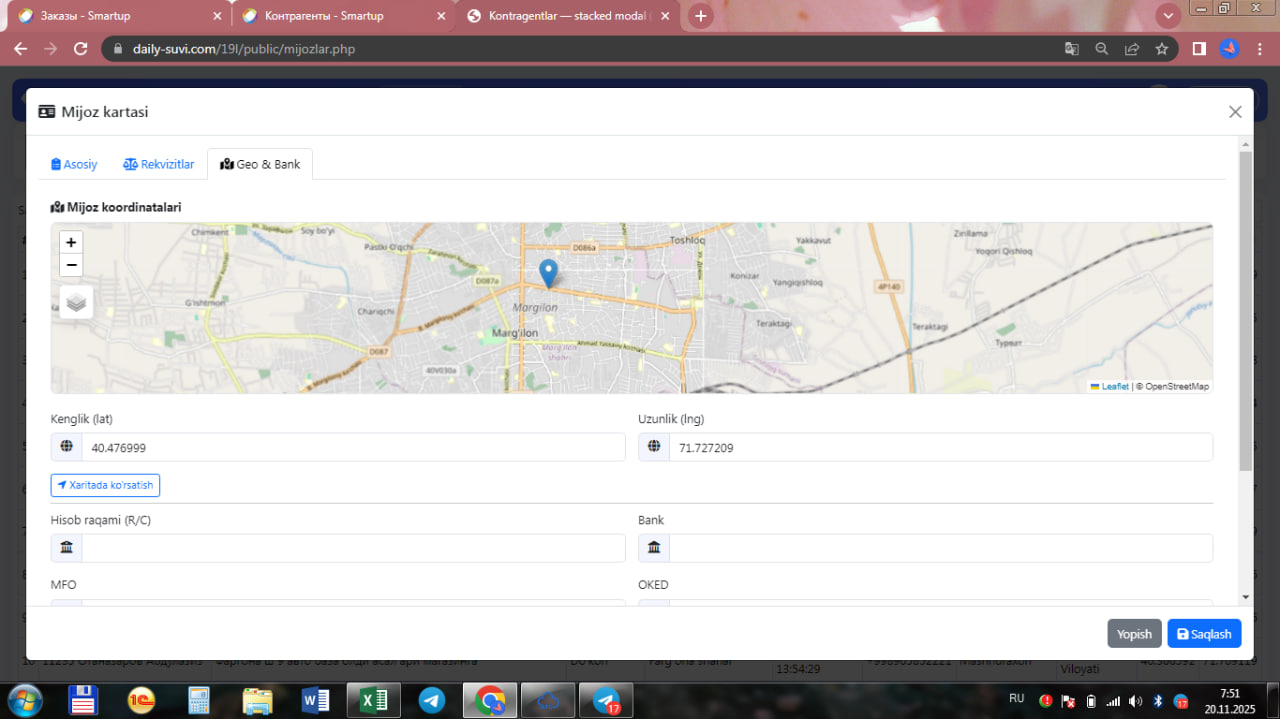Open Telegram from the taskbar

click(432, 700)
